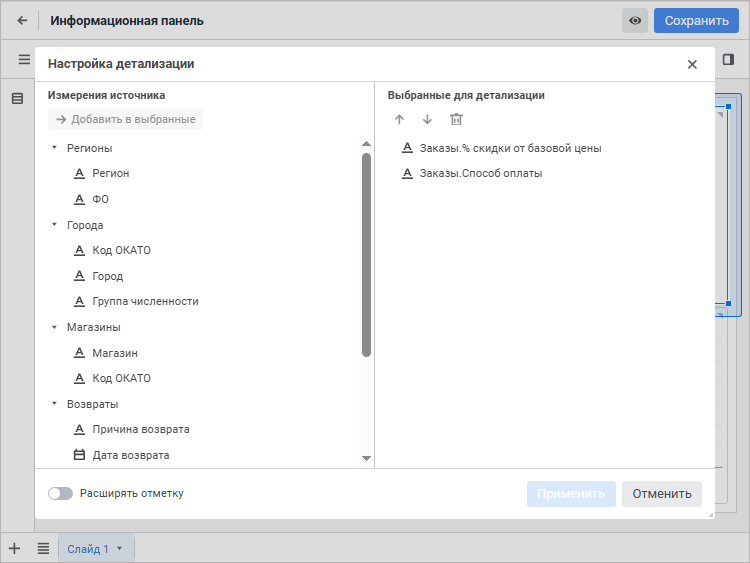Viewport: 750px width, 563px height.
Task: Click the Отменить button
Action: (661, 493)
